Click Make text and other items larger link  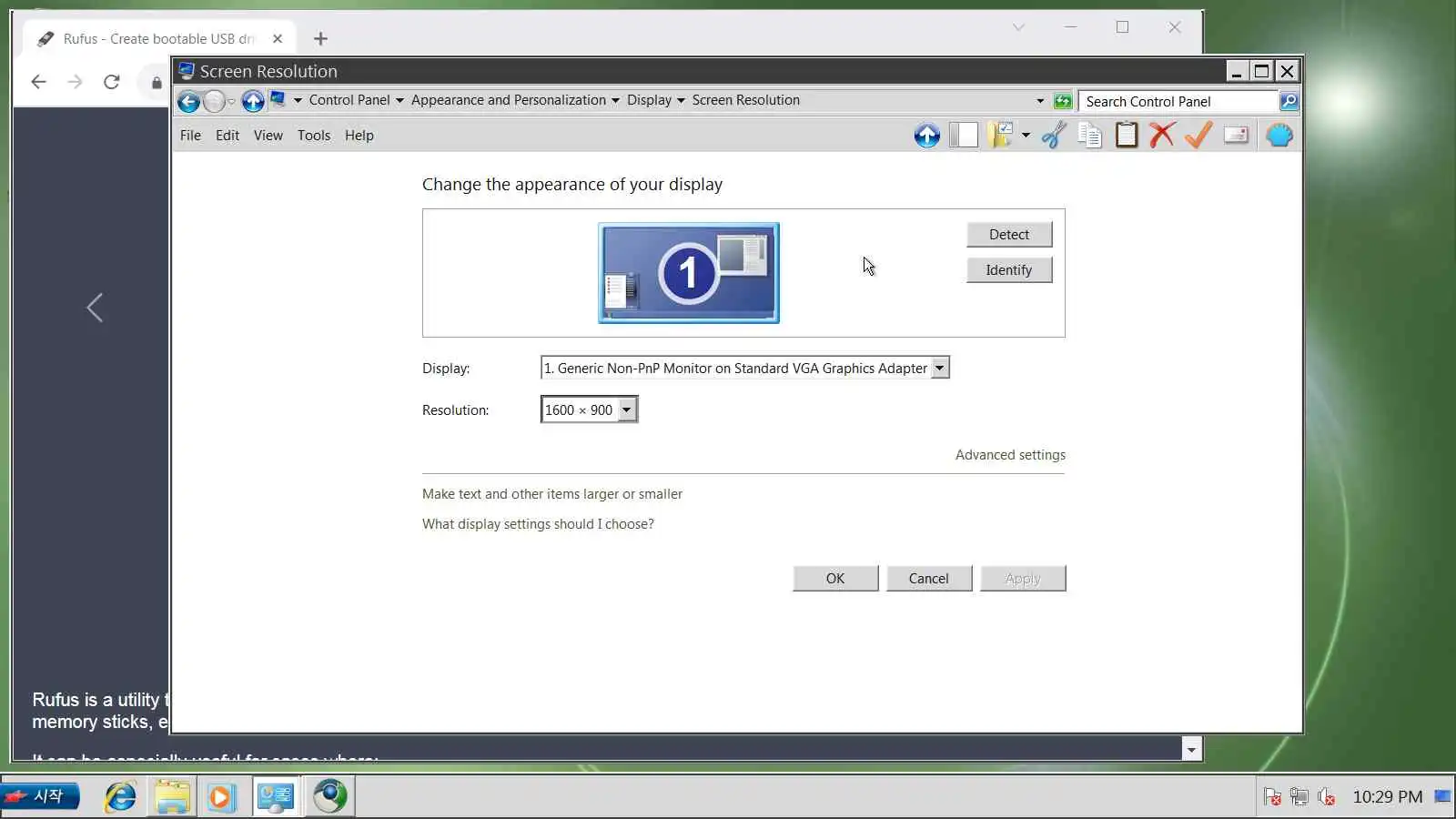click(552, 494)
